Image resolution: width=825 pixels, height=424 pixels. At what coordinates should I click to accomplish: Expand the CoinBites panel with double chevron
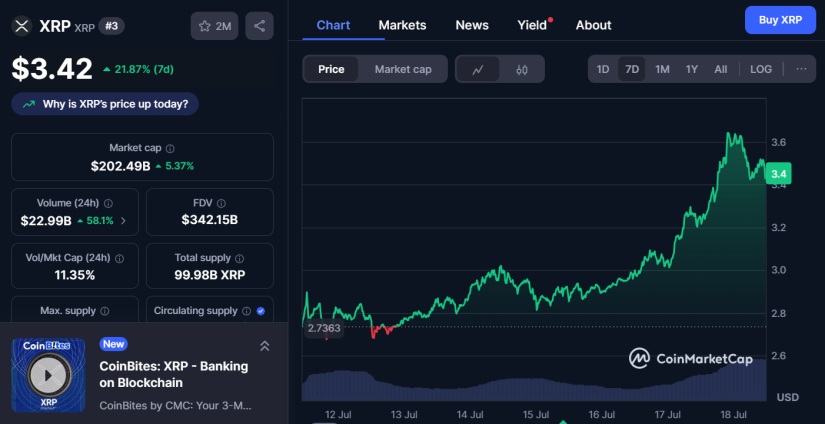tap(265, 346)
